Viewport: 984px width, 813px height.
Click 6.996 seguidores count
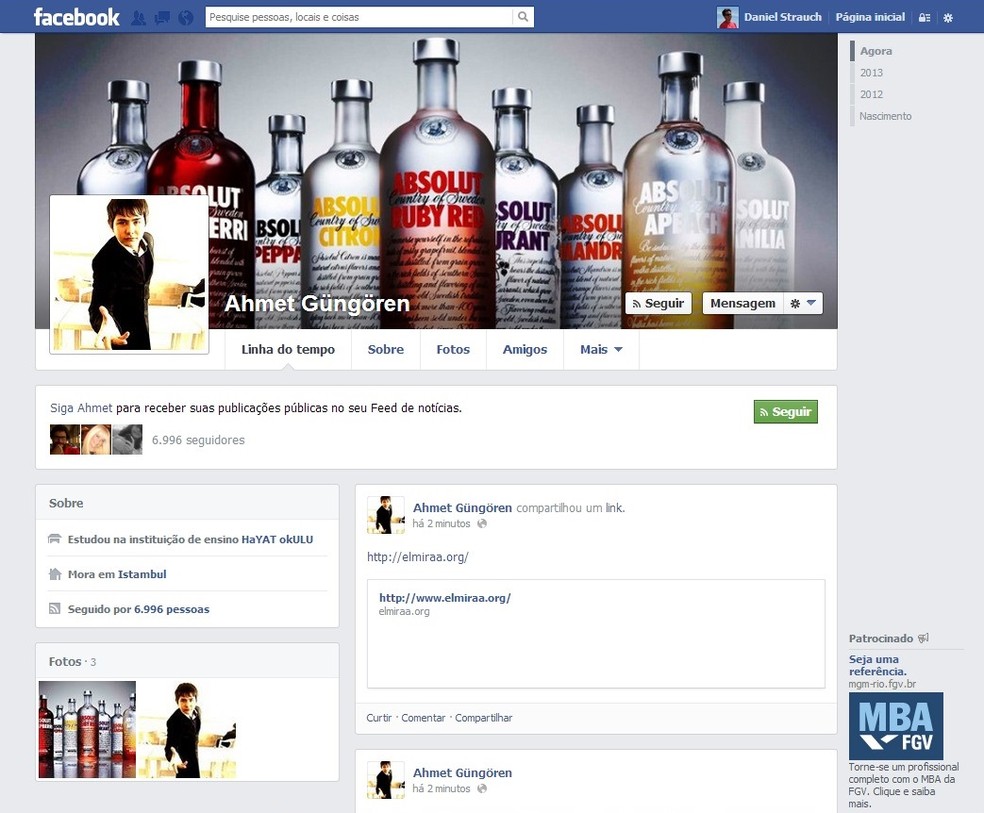pos(198,440)
